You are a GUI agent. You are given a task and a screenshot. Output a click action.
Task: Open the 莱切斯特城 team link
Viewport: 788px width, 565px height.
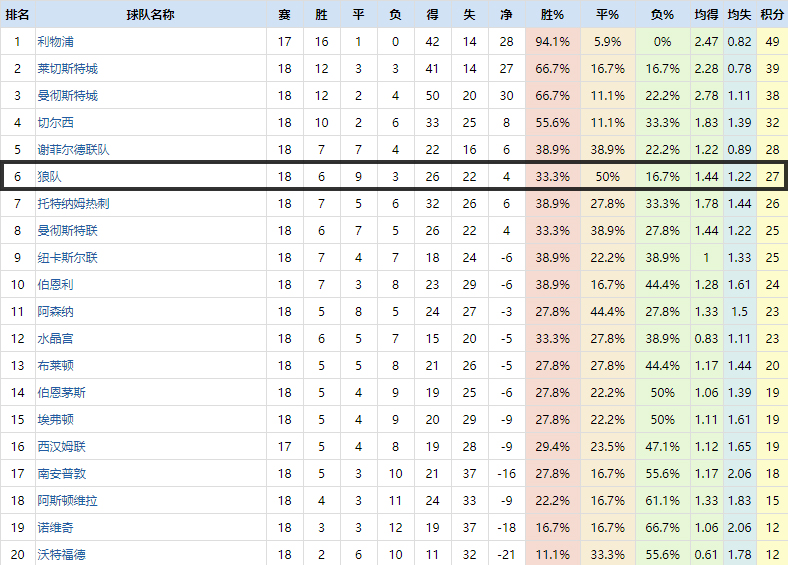(67, 69)
